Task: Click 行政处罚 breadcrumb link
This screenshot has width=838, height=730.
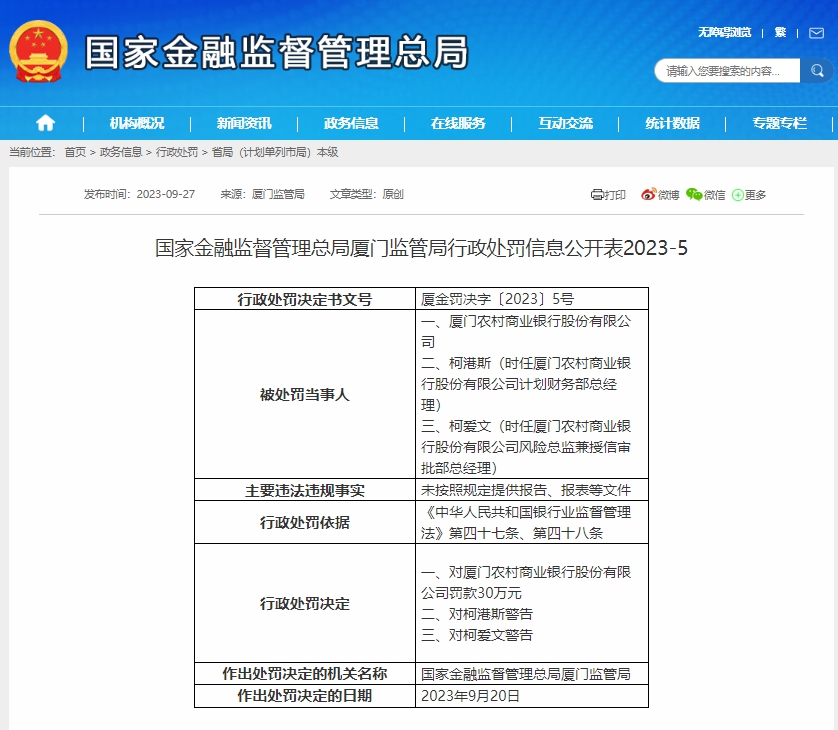Action: (x=176, y=152)
